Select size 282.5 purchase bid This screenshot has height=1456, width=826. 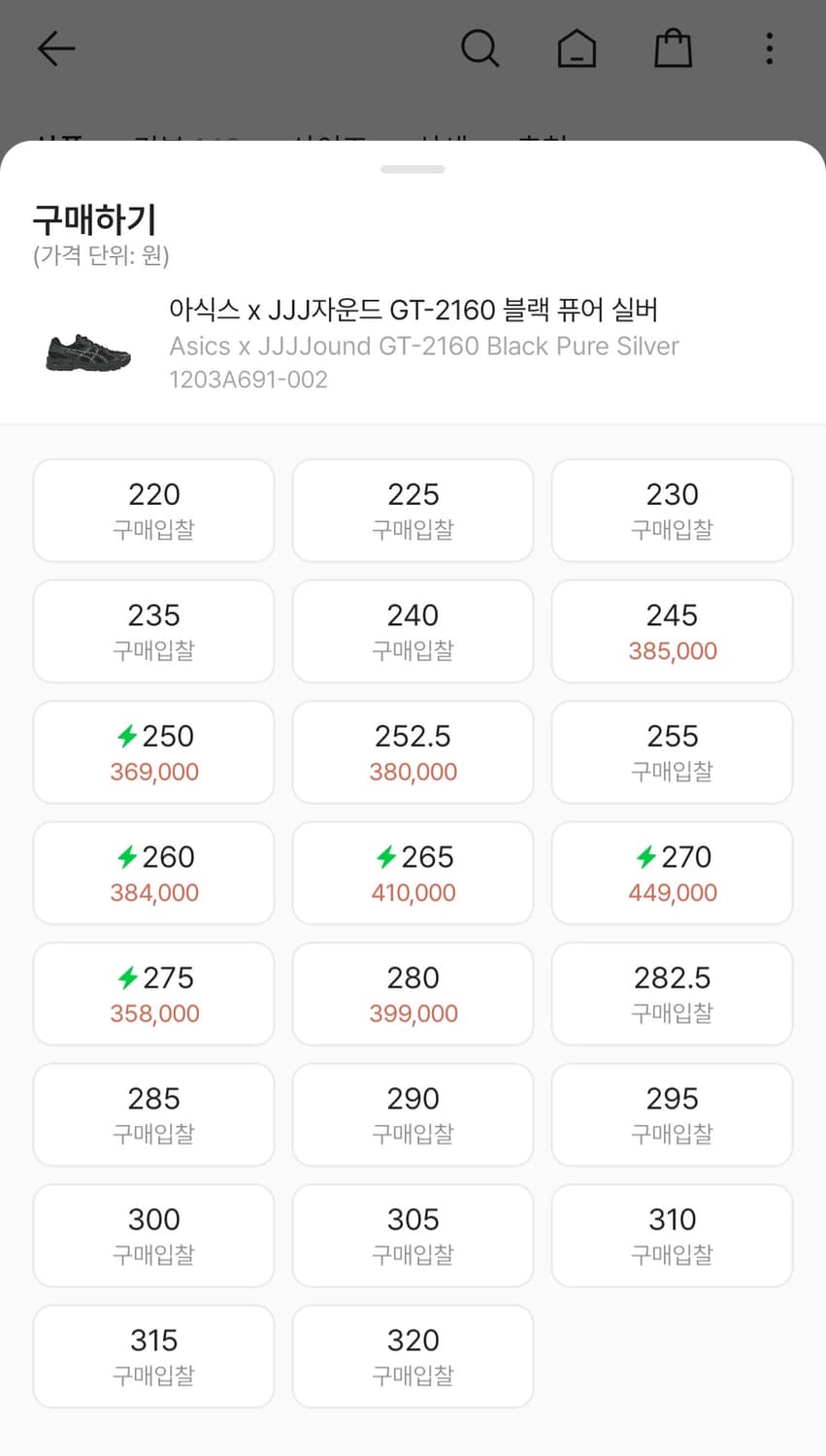(x=673, y=994)
